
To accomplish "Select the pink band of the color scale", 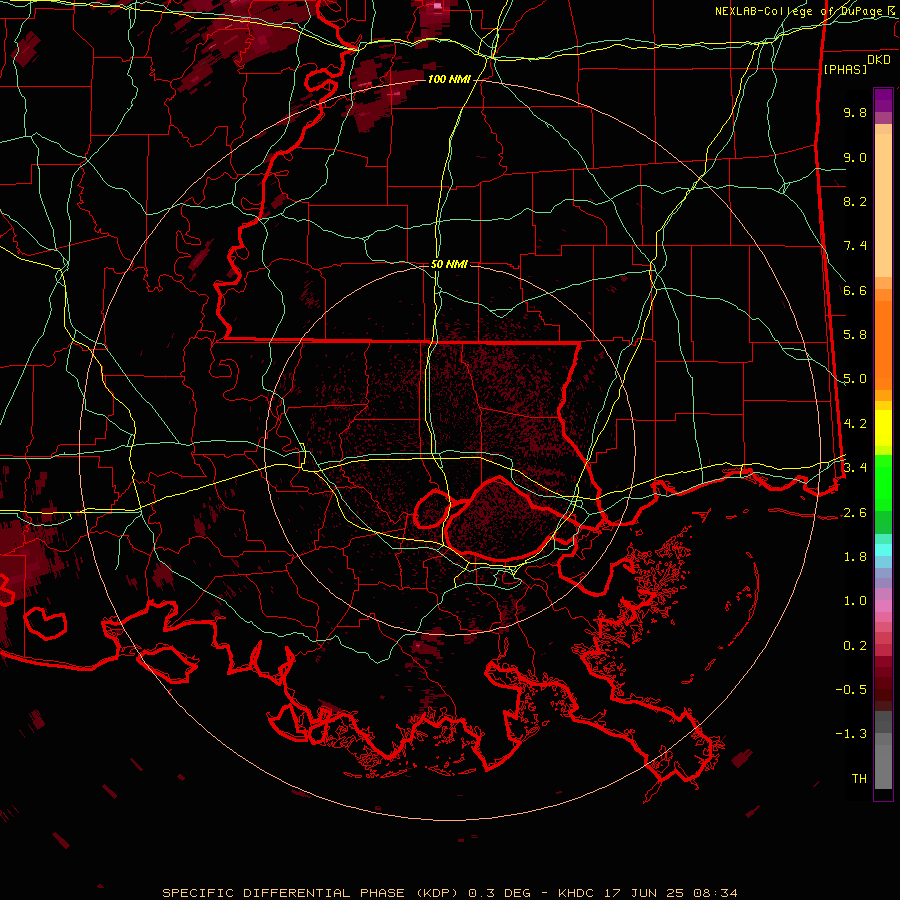I will [x=883, y=605].
